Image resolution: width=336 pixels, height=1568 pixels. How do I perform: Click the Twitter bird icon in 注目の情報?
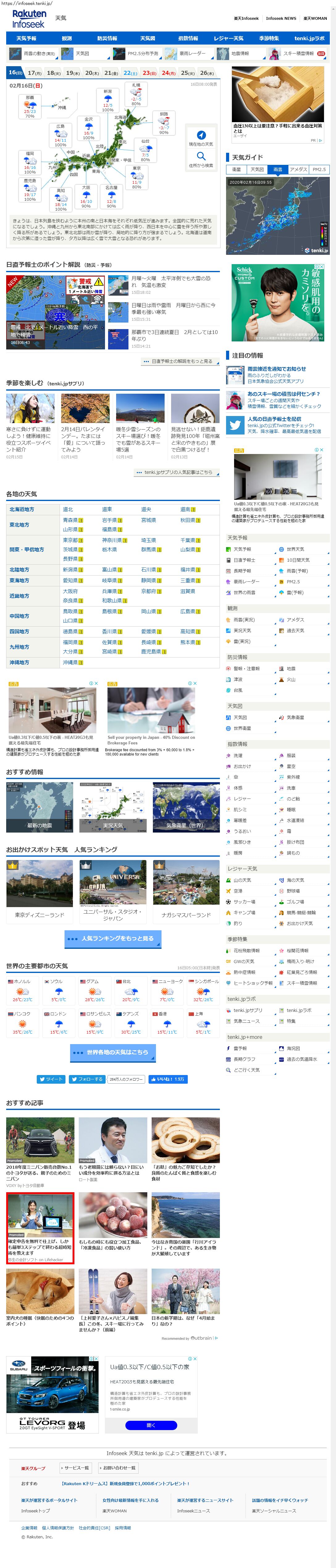click(235, 425)
